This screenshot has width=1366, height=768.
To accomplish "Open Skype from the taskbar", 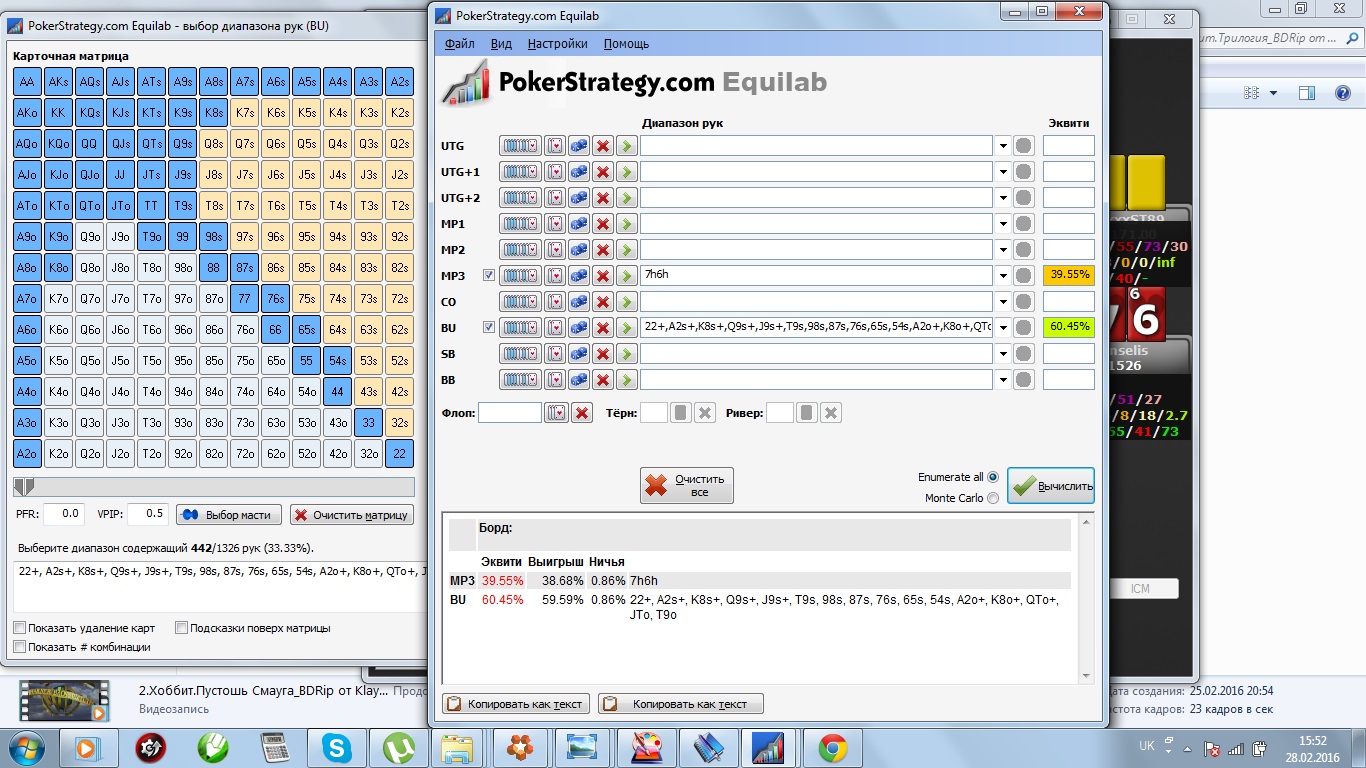I will (x=336, y=747).
